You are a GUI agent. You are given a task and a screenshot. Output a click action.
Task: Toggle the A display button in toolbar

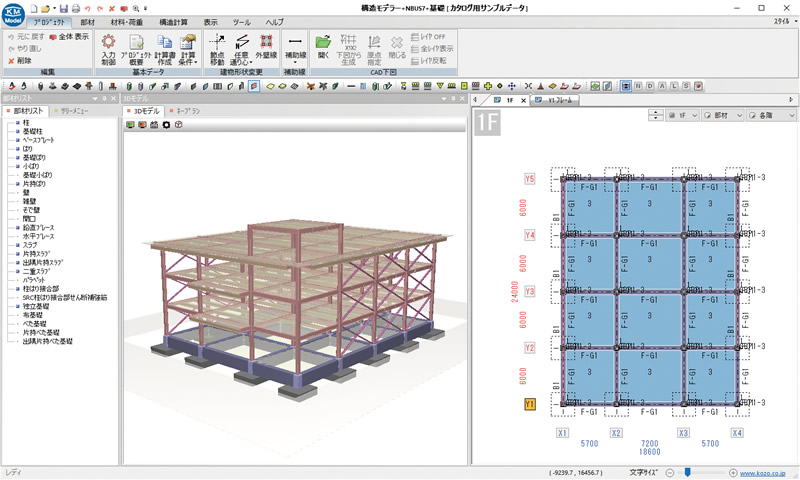[662, 86]
